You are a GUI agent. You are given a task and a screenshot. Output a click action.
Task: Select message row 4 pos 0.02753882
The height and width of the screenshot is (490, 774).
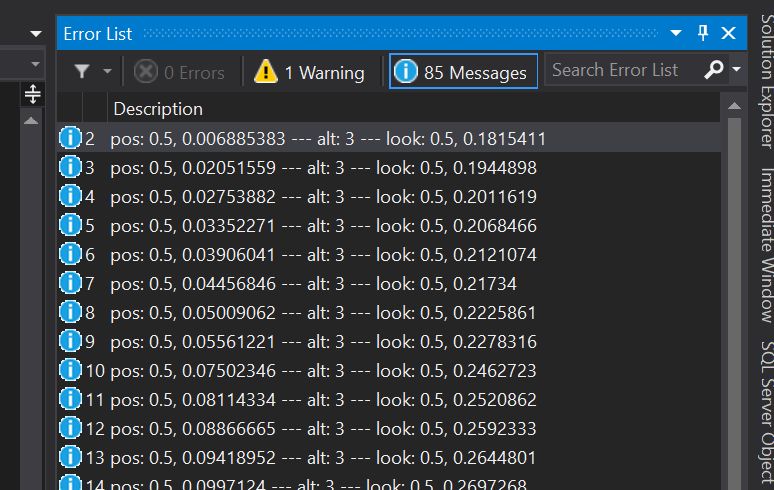tap(389, 197)
